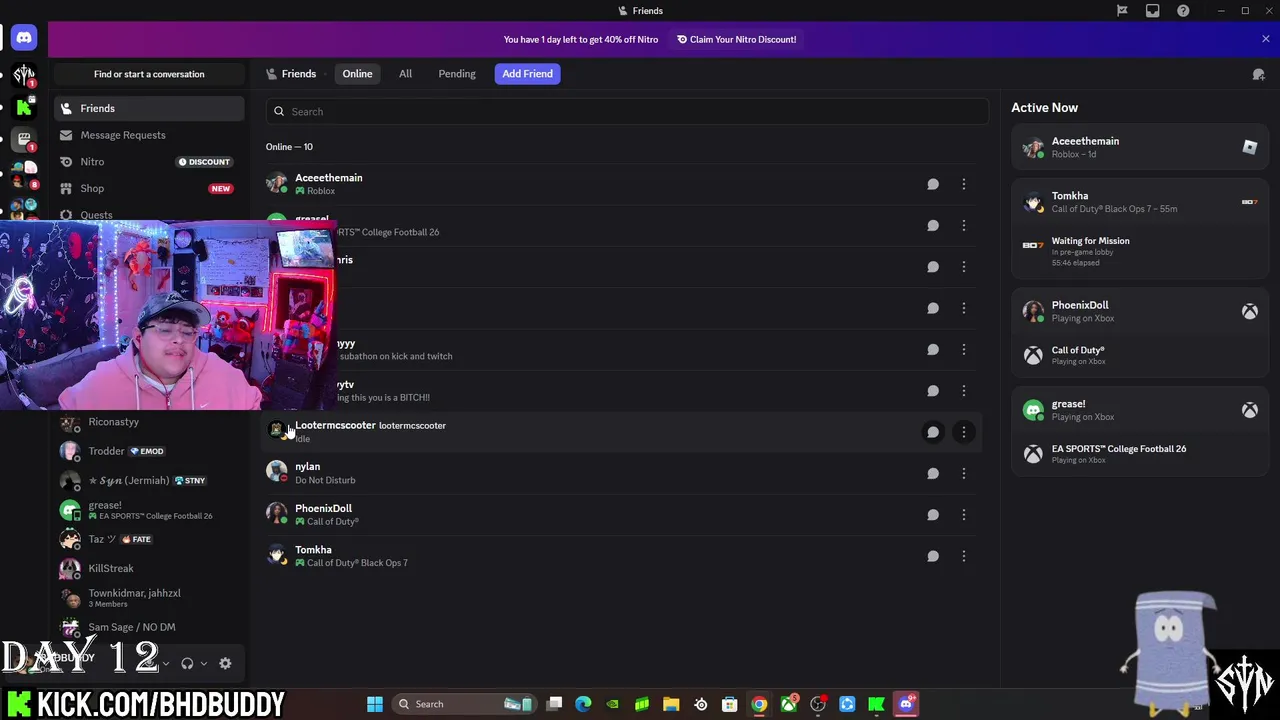Click nylan friend row avatar
This screenshot has height=720, width=1280.
[277, 472]
